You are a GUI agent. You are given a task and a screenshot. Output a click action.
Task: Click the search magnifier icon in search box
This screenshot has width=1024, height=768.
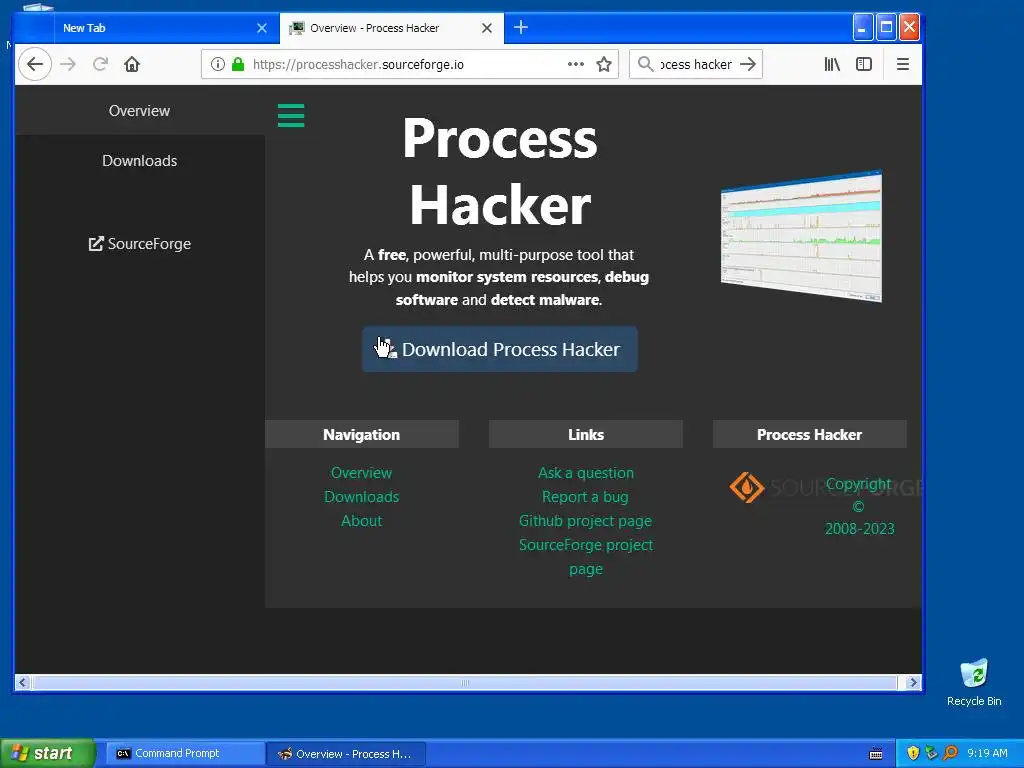click(645, 64)
